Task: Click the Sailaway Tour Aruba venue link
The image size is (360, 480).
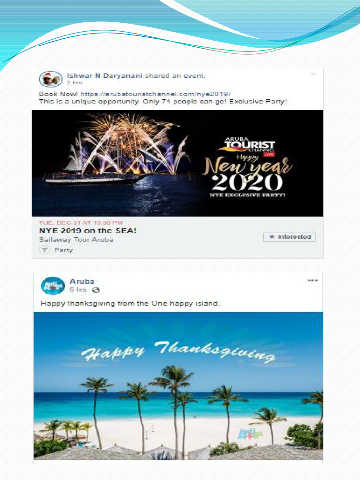Action: 76,239
